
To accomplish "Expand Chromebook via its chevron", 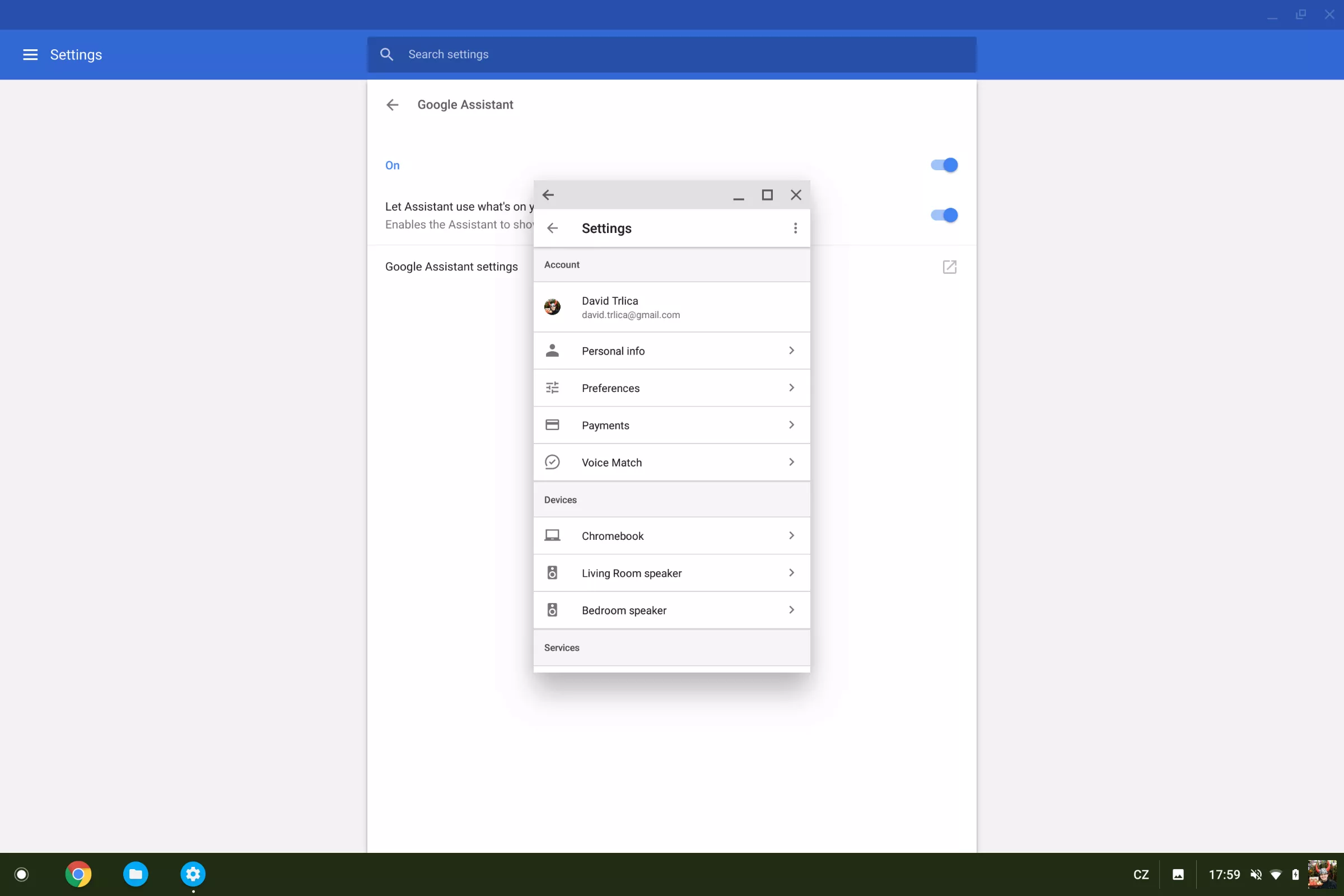I will (x=791, y=535).
